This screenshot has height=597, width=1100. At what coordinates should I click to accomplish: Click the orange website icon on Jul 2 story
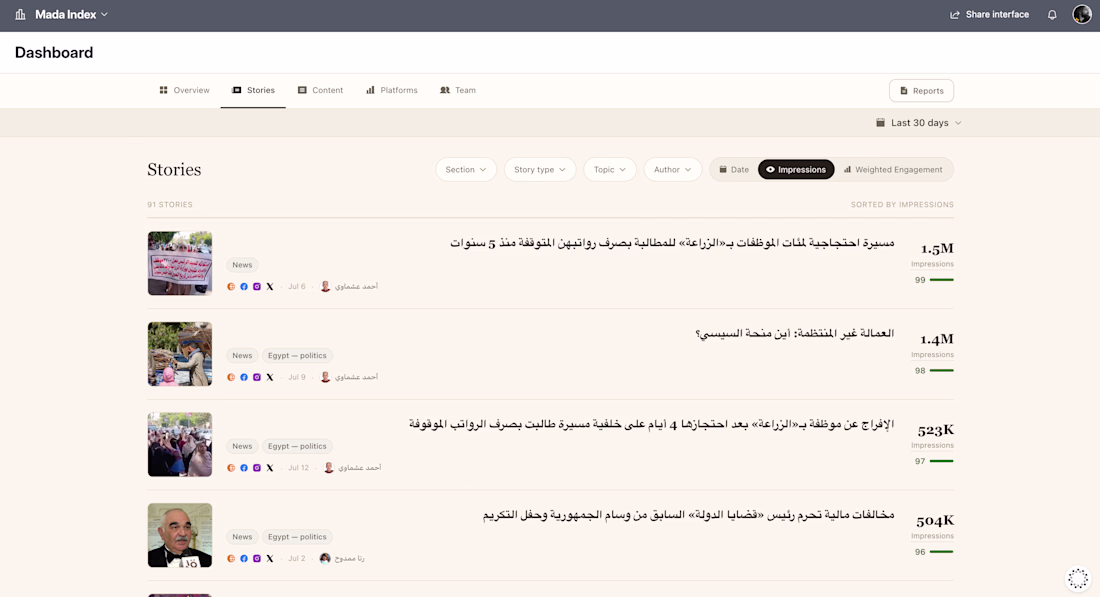tap(231, 558)
